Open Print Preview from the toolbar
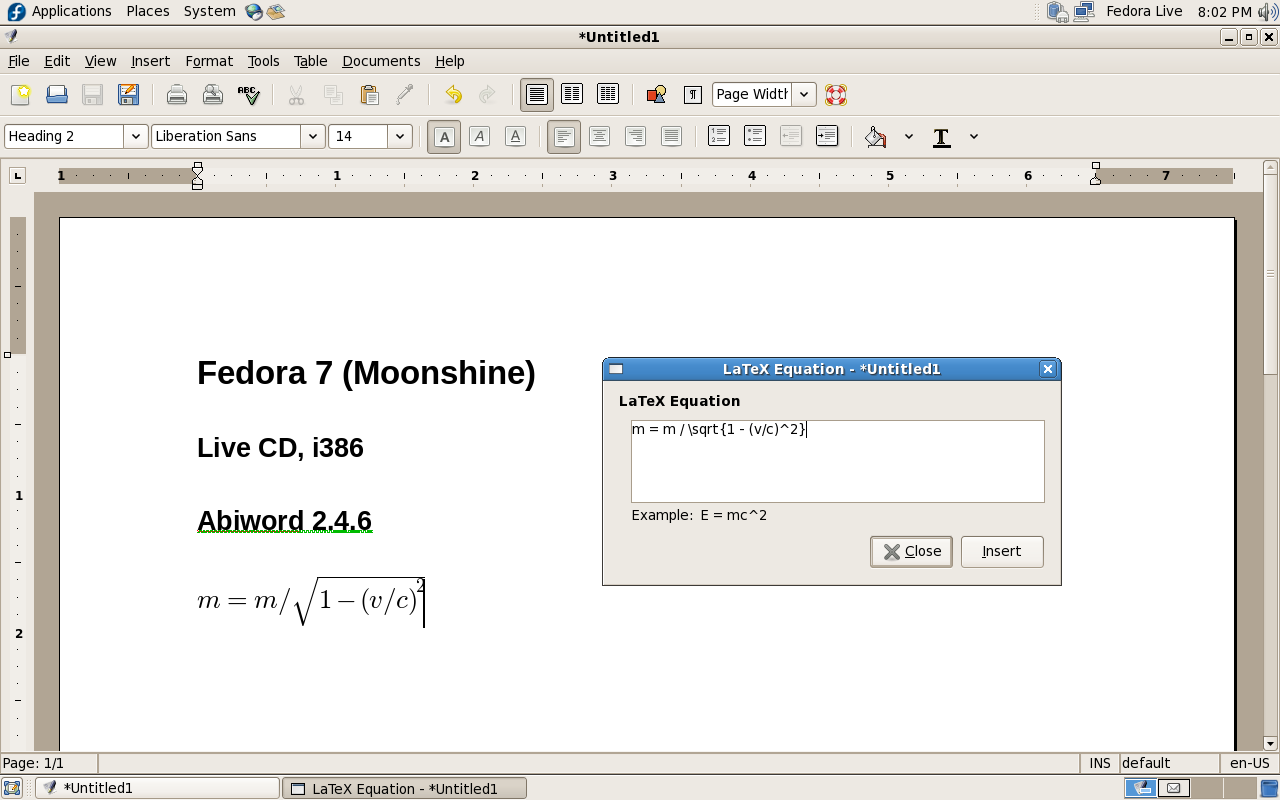 tap(213, 95)
